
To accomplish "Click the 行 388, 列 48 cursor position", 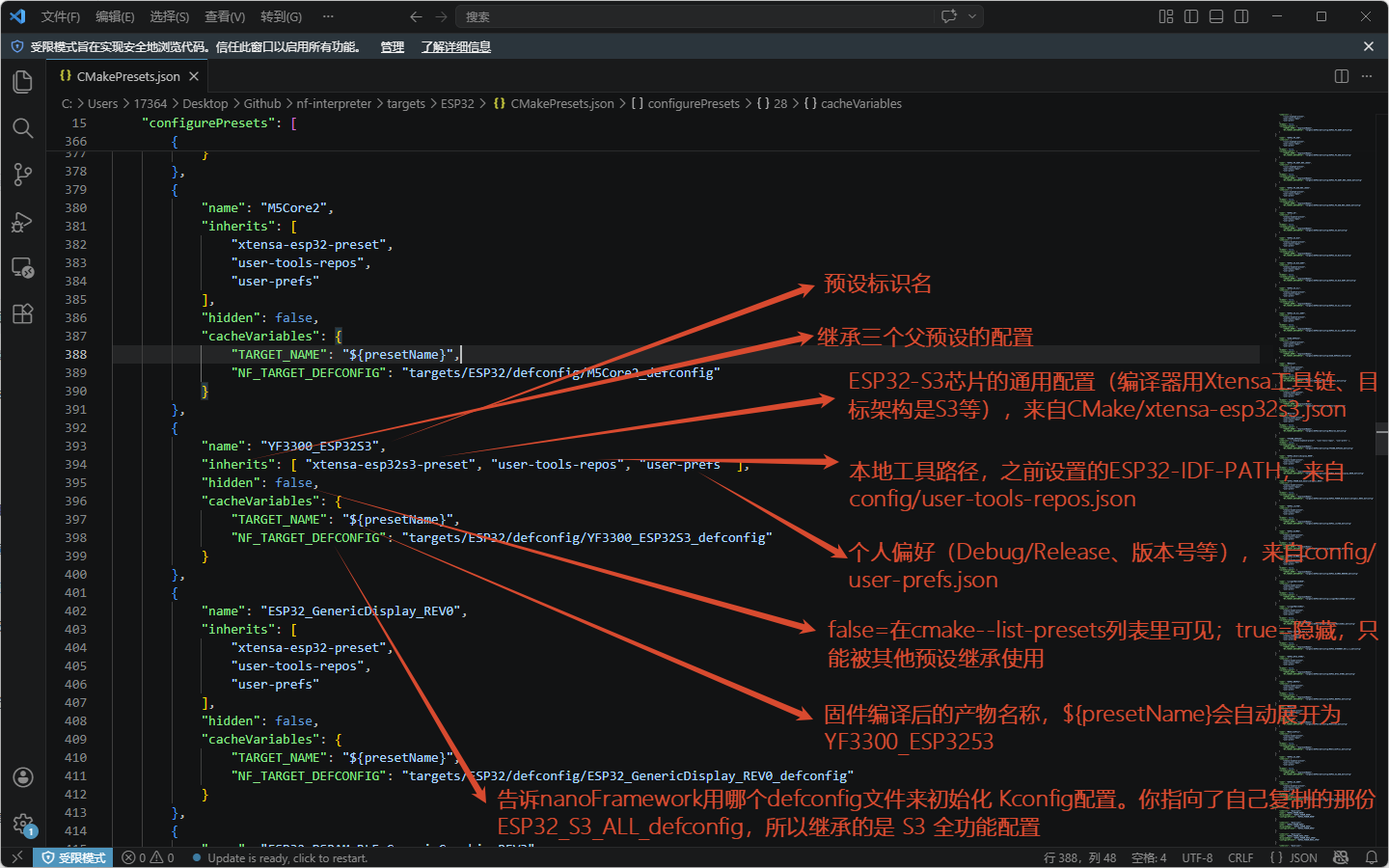I will click(1079, 857).
